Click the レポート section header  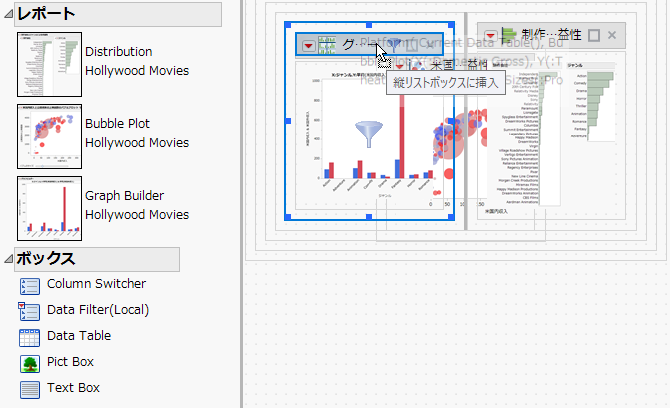[x=118, y=14]
